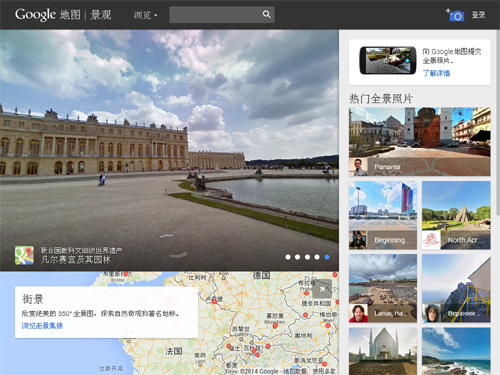Open the white church panorama thumbnail
The width and height of the screenshot is (500, 375).
(x=383, y=351)
